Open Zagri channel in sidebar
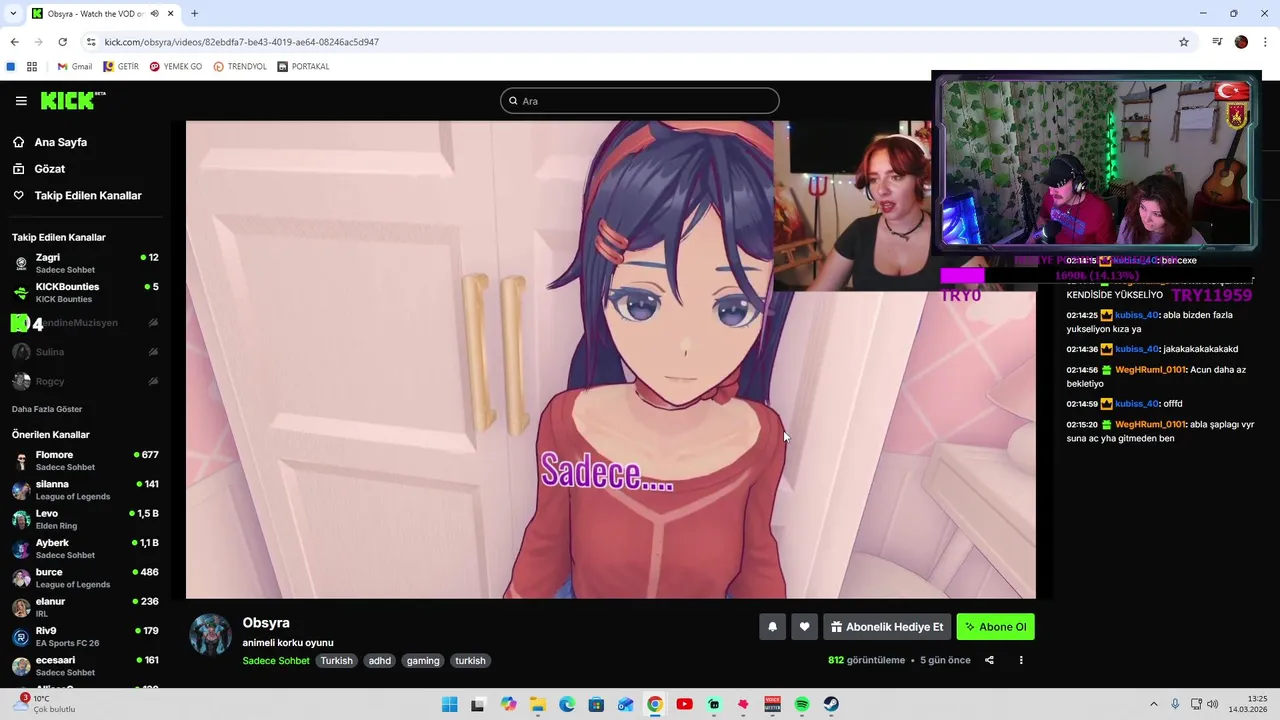The image size is (1280, 720). coord(85,263)
